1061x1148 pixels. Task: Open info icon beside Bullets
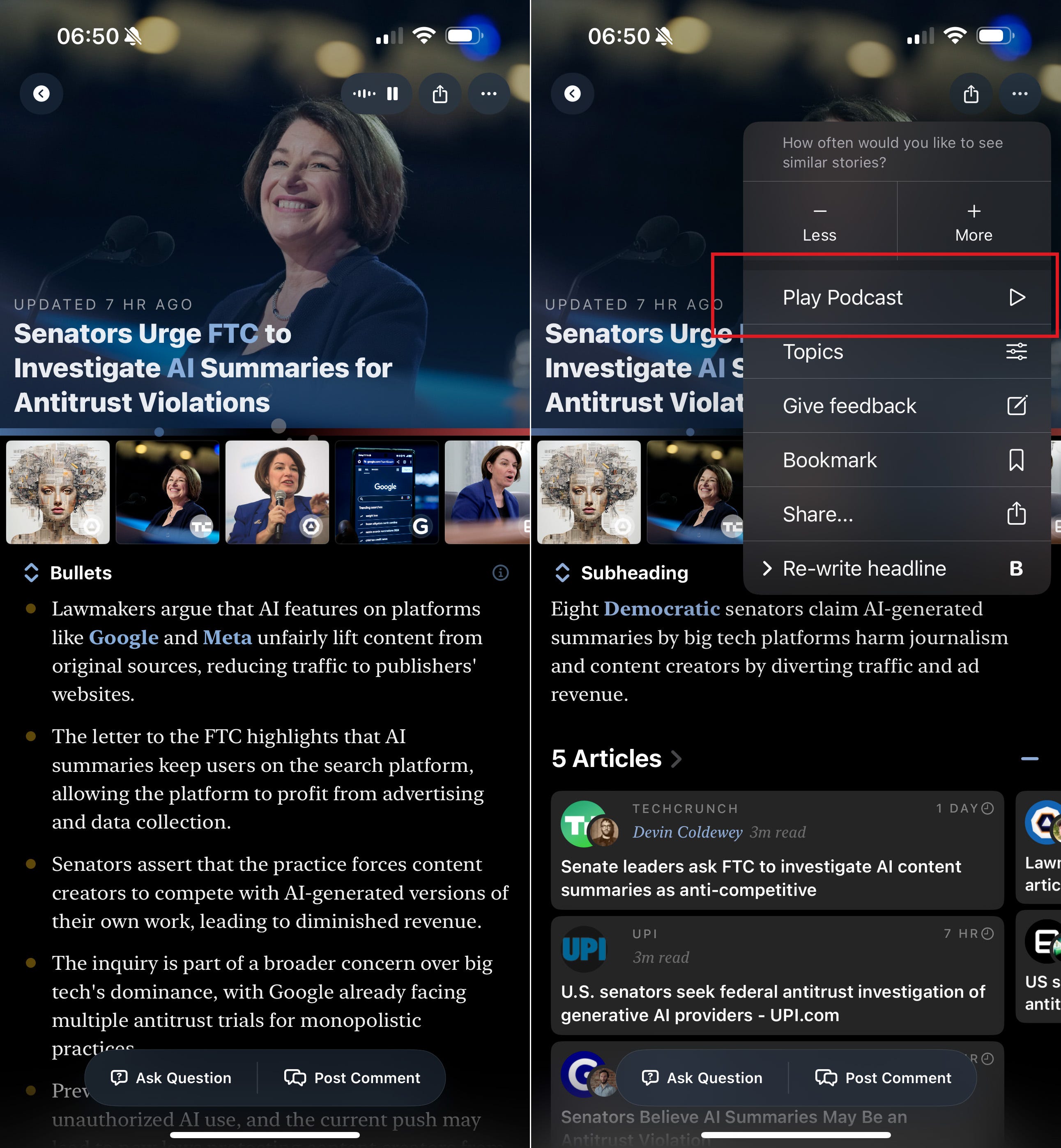click(x=501, y=573)
